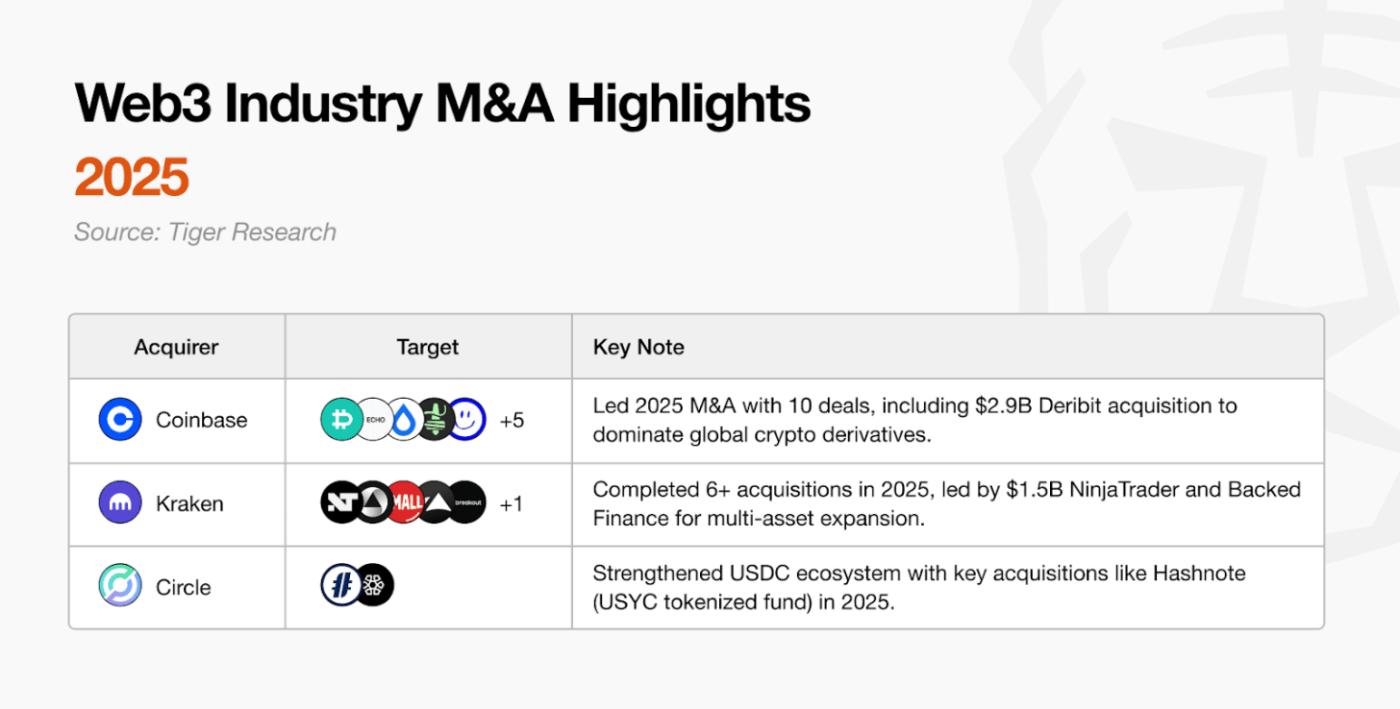Expand the +5 more Coinbase targets

tap(511, 421)
